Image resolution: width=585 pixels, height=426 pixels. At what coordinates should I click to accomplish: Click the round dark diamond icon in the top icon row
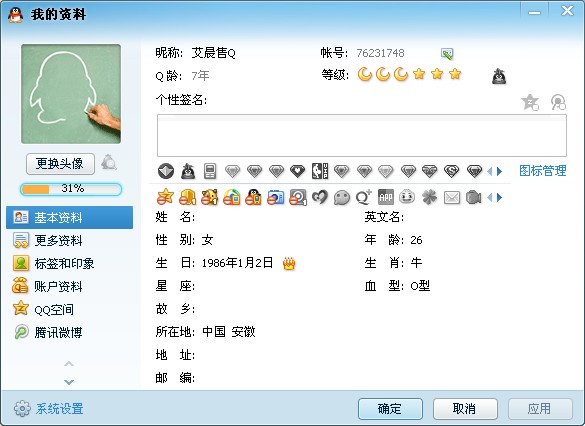[x=166, y=171]
